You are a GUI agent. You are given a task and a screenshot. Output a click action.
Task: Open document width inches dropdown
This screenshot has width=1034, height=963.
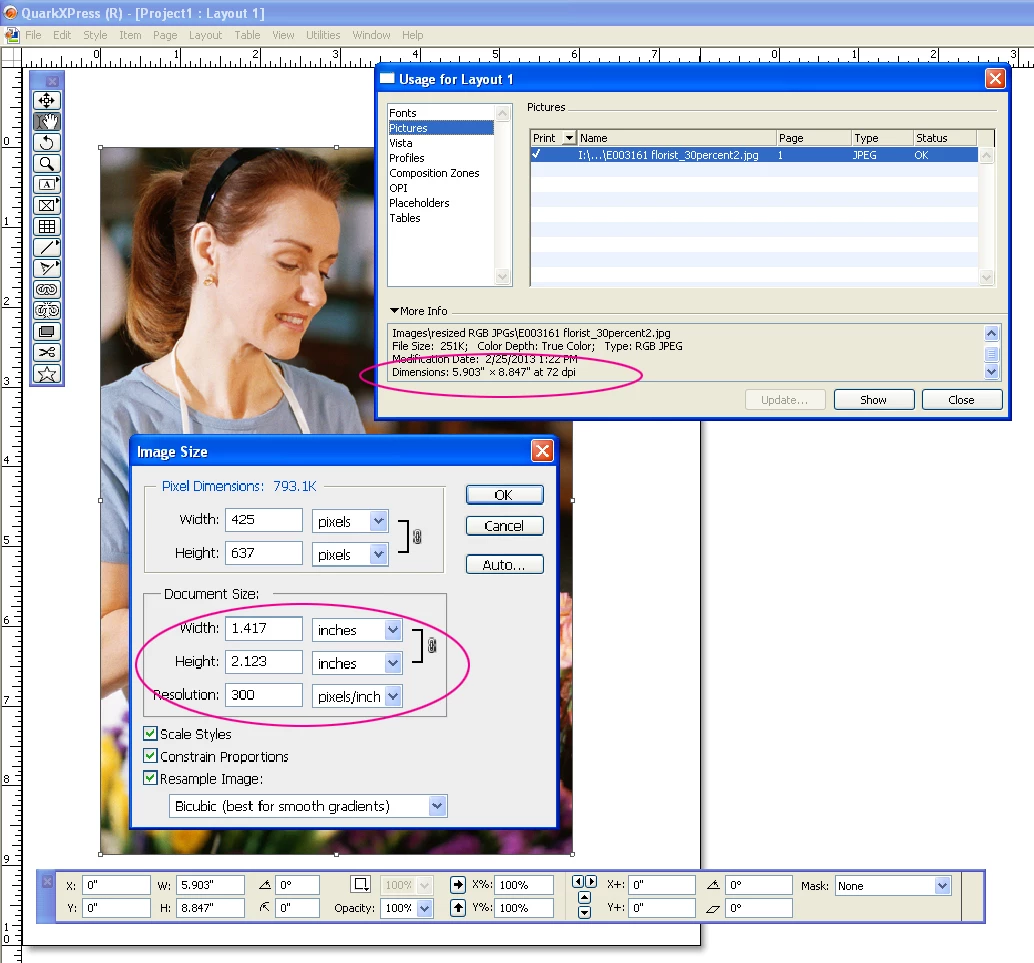pos(393,630)
